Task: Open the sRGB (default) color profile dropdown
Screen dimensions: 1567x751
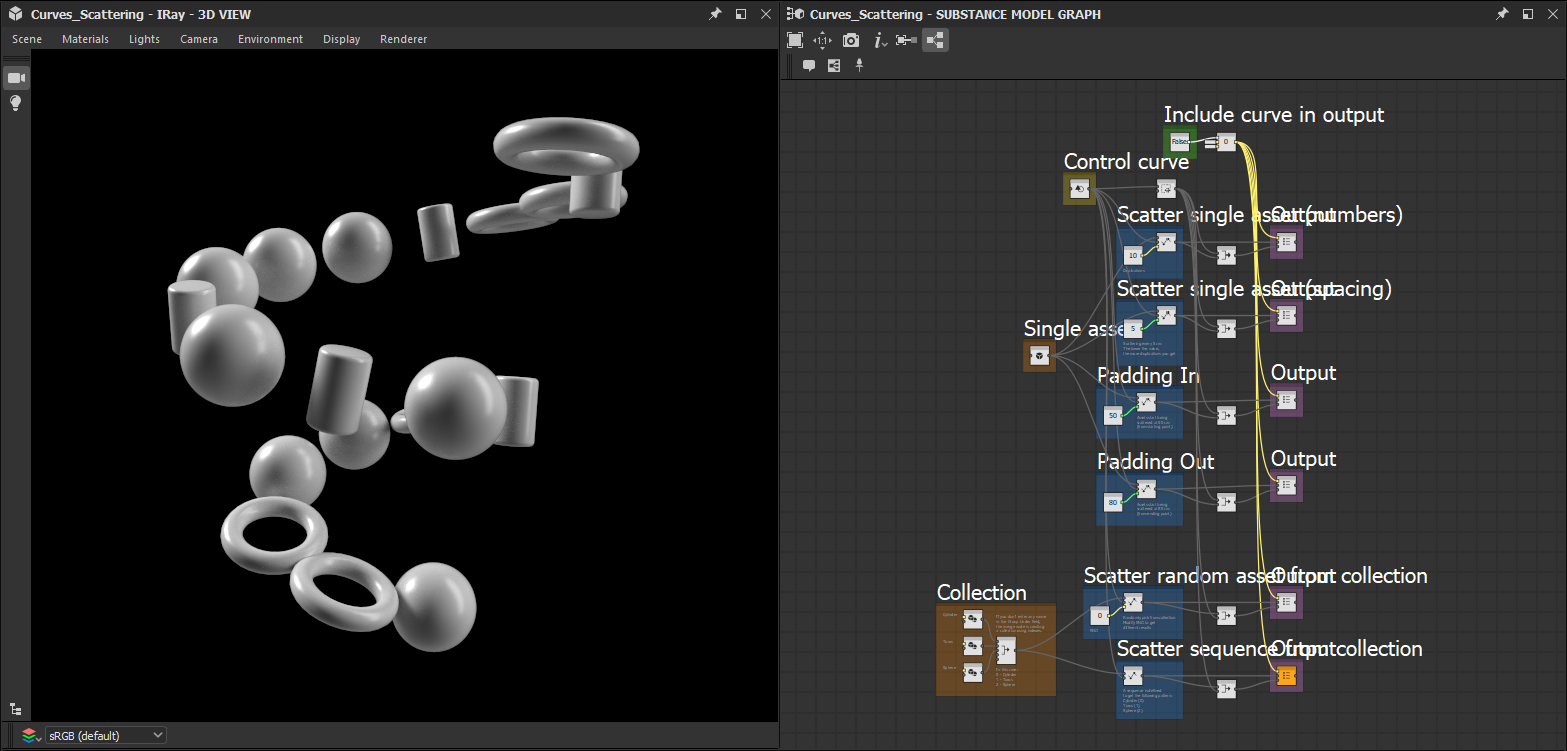Action: tap(105, 735)
